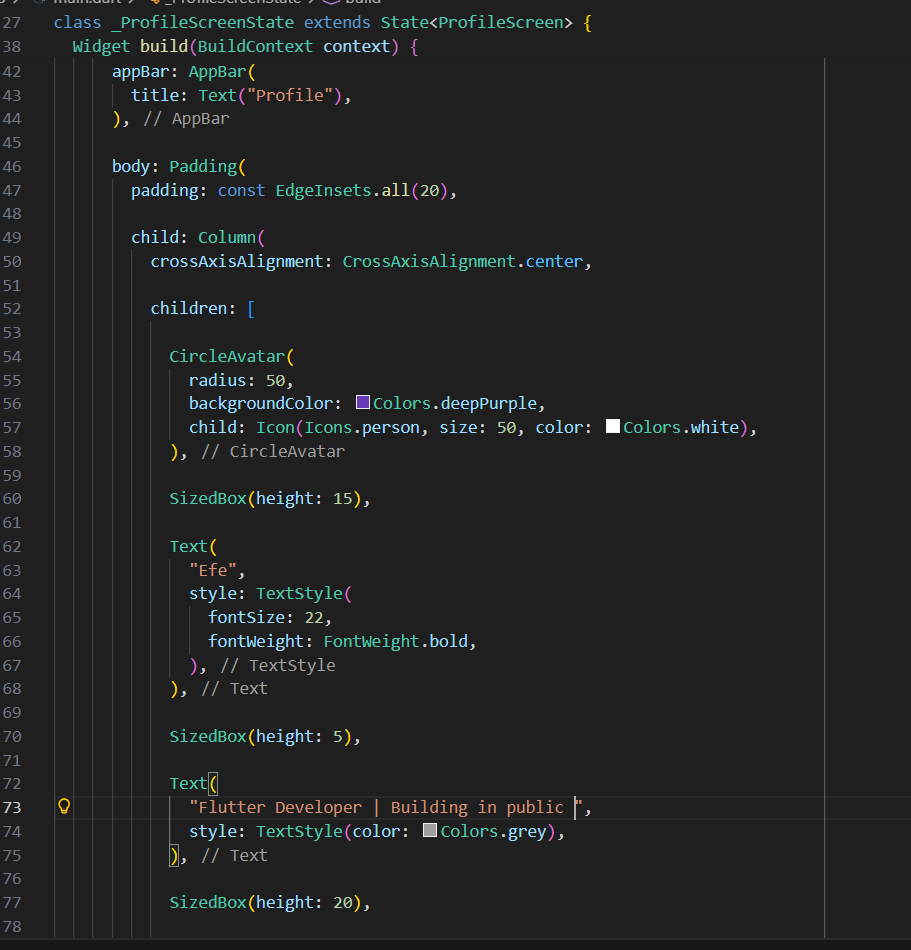Viewport: 911px width, 950px height.
Task: Click TextStyle( on line 64
Action: click(x=303, y=594)
